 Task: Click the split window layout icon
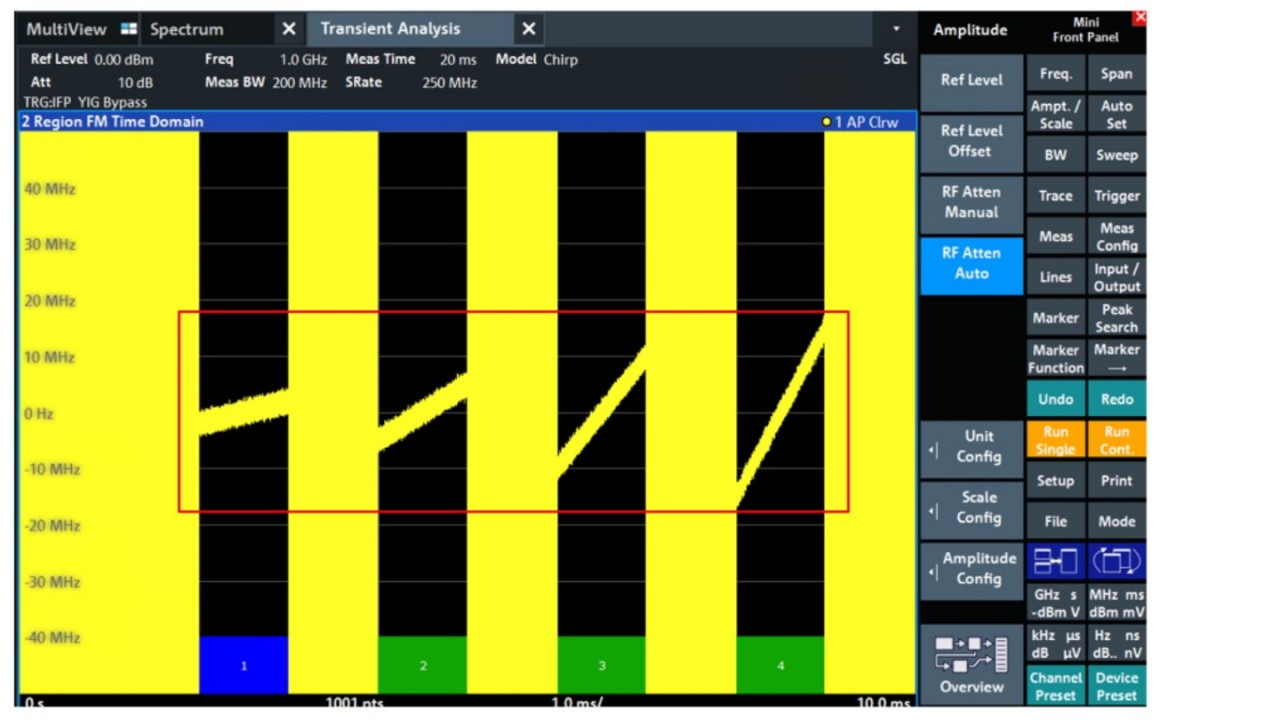(1055, 562)
